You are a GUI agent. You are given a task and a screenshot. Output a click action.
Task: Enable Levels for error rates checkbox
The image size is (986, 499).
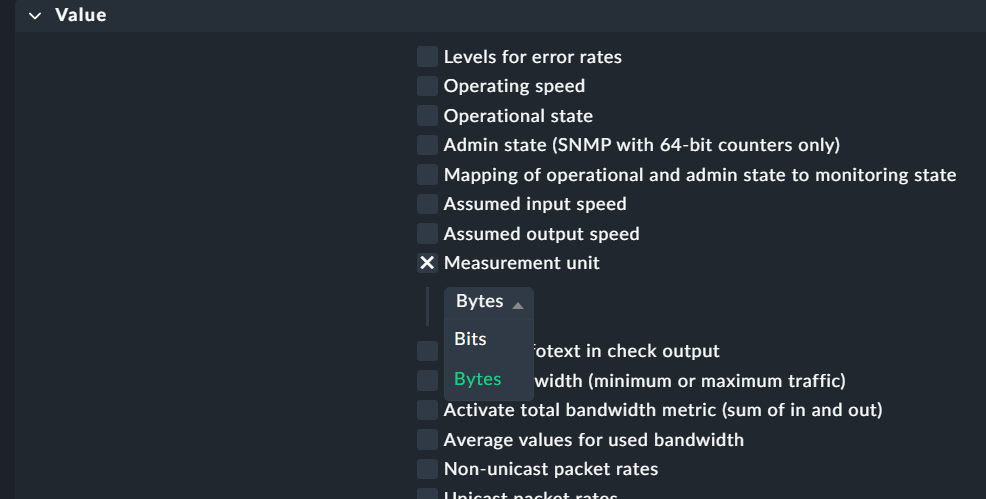pos(427,57)
